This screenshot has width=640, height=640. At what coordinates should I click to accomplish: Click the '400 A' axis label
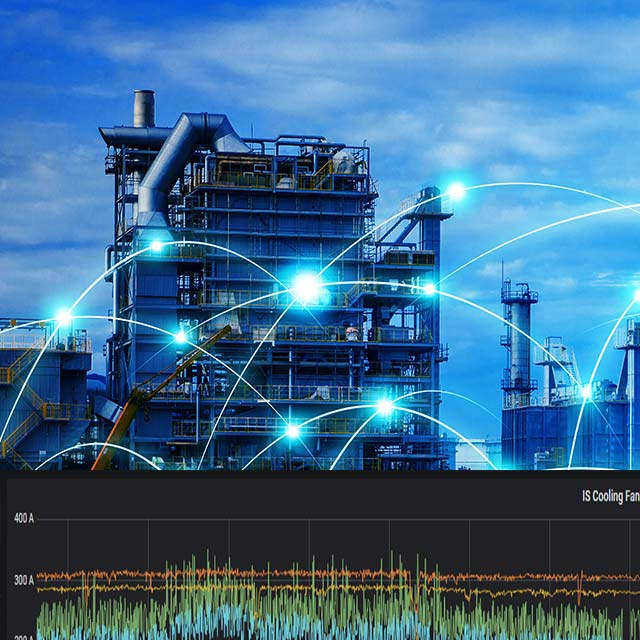(24, 518)
